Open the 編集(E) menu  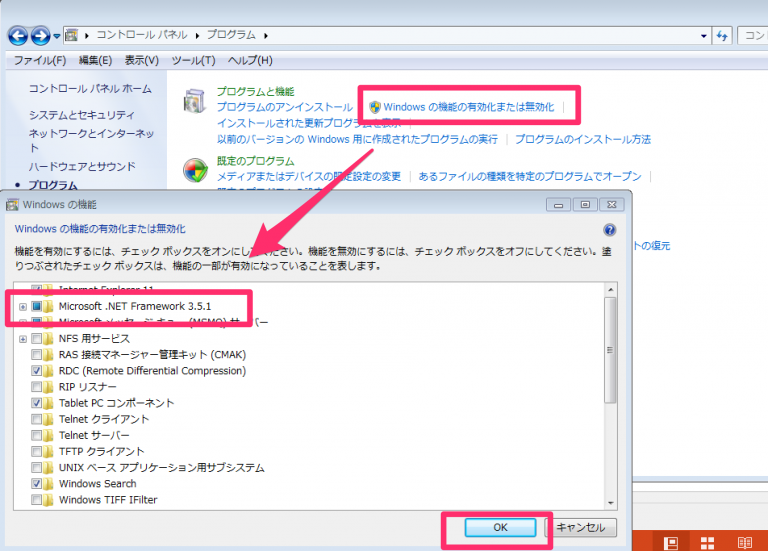(x=96, y=60)
